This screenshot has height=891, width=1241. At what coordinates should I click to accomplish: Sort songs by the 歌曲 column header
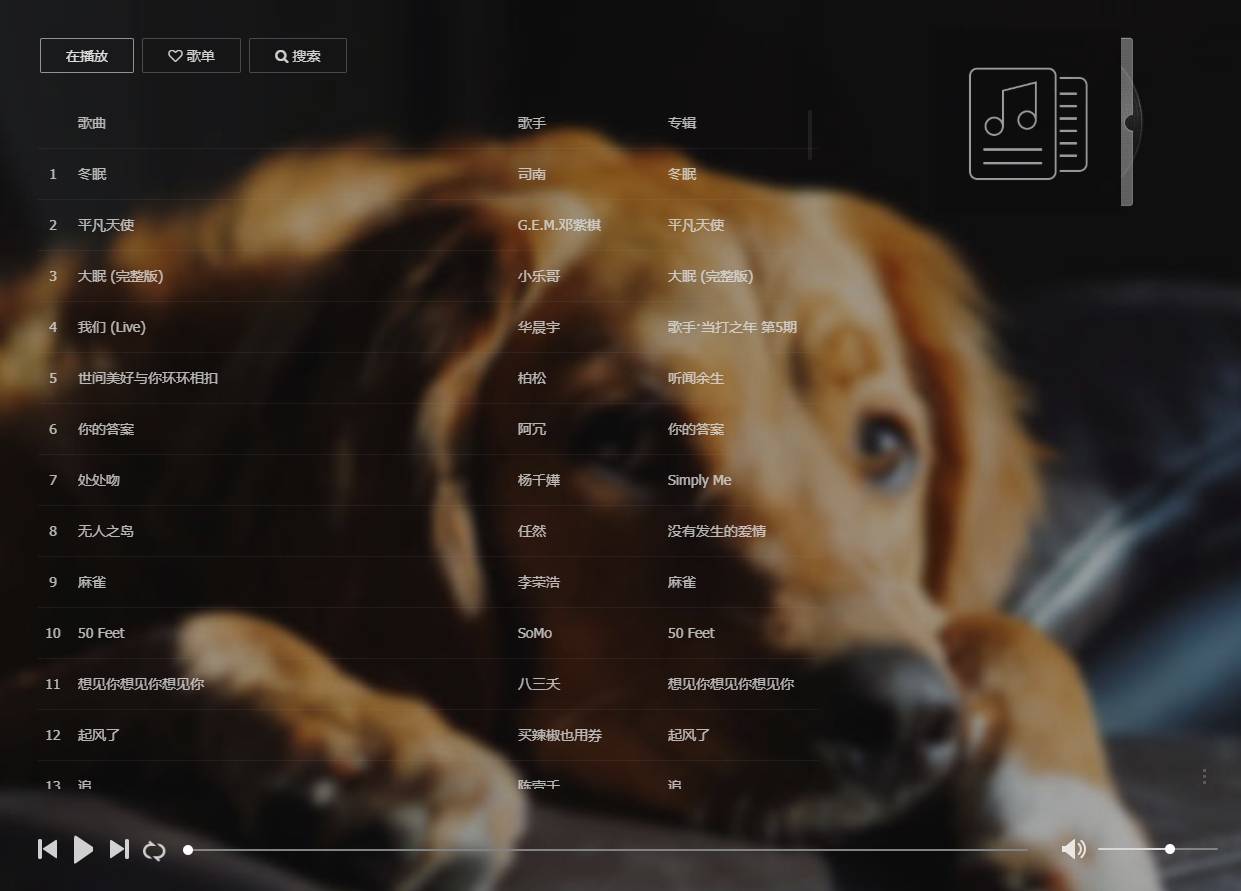click(90, 122)
